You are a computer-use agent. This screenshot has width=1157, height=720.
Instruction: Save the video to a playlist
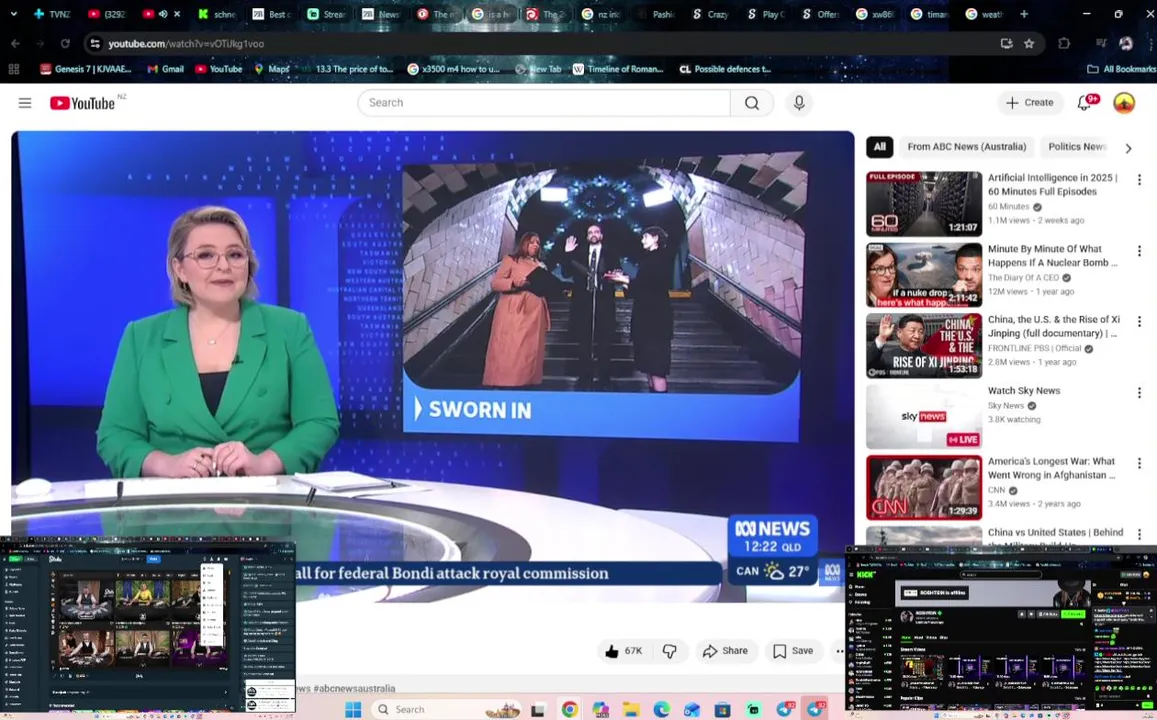793,651
